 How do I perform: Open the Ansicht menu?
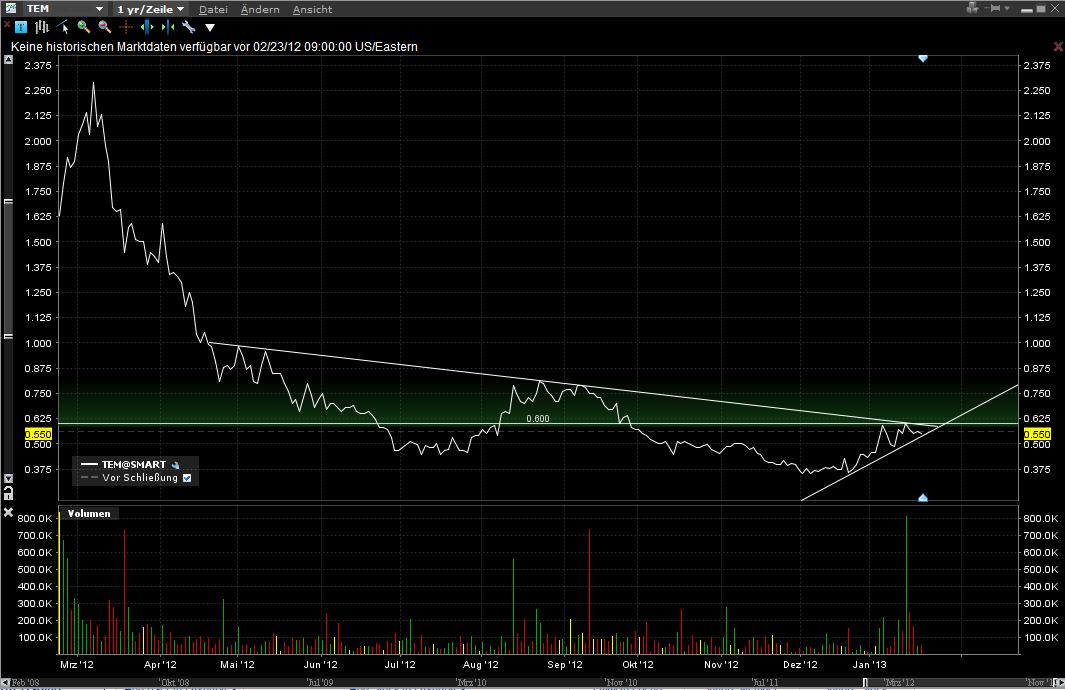[x=313, y=9]
